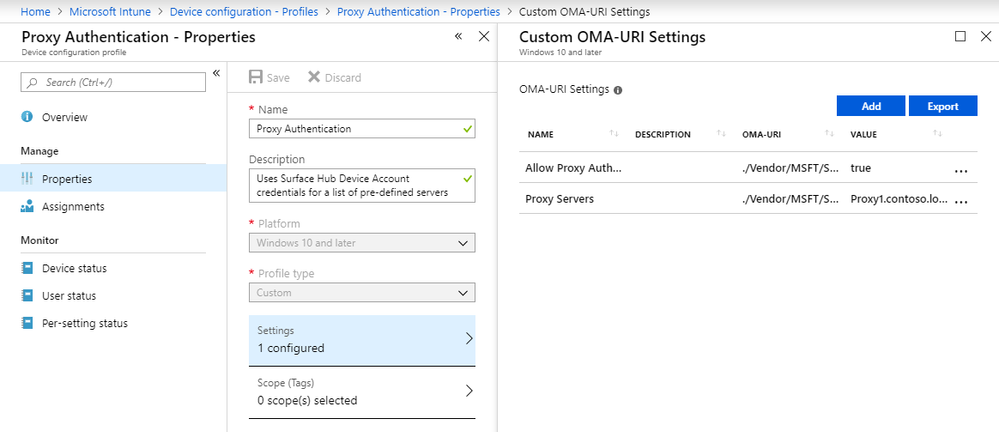
Task: Click the User status icon
Action: (x=27, y=296)
